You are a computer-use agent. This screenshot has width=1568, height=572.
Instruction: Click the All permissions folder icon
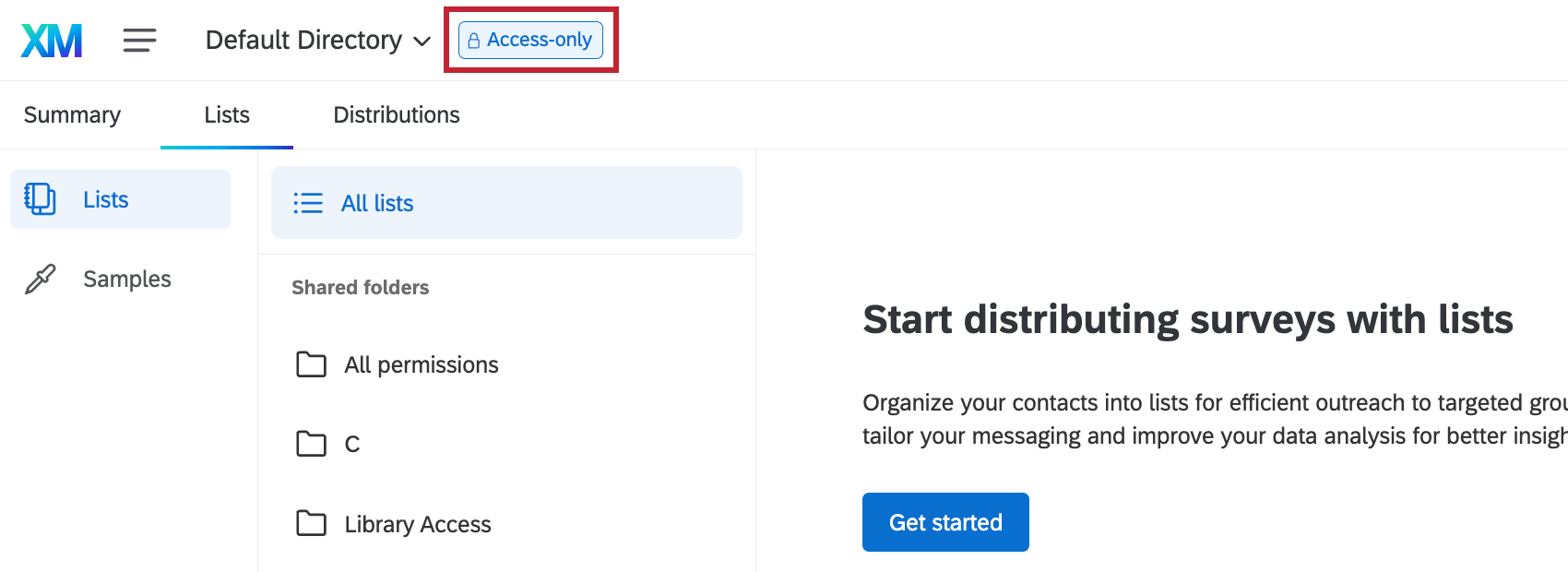(311, 364)
